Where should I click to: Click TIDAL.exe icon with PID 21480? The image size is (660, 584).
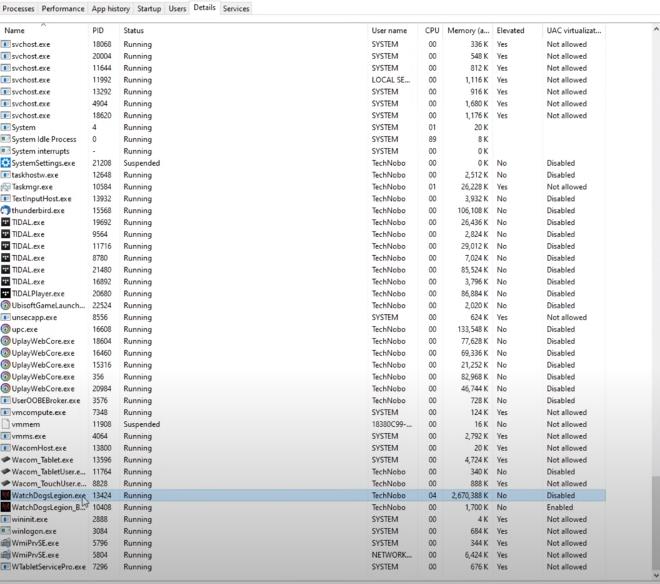(5, 270)
